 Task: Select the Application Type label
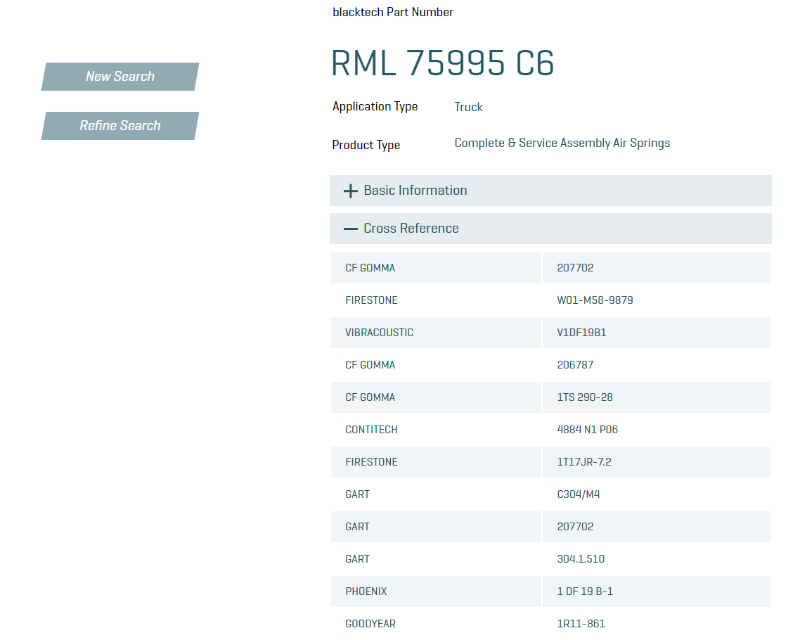coord(375,106)
